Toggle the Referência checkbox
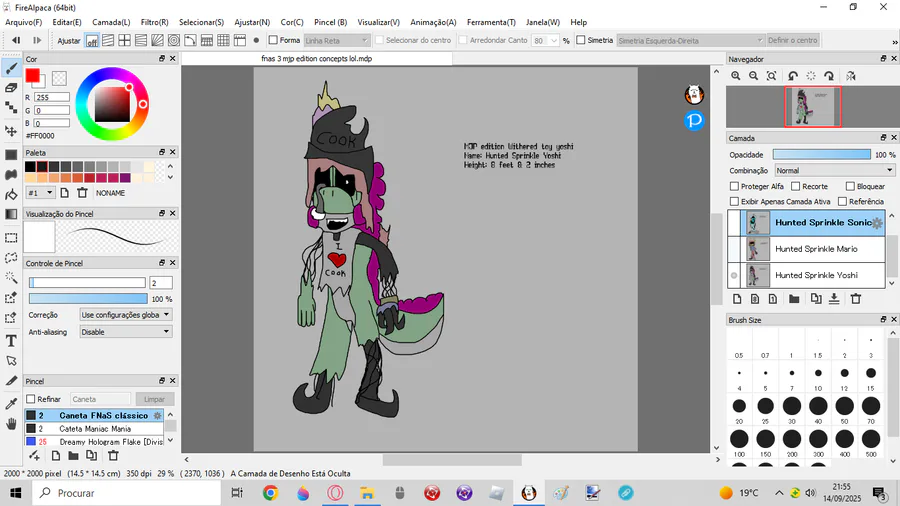Image resolution: width=900 pixels, height=506 pixels. coord(843,201)
